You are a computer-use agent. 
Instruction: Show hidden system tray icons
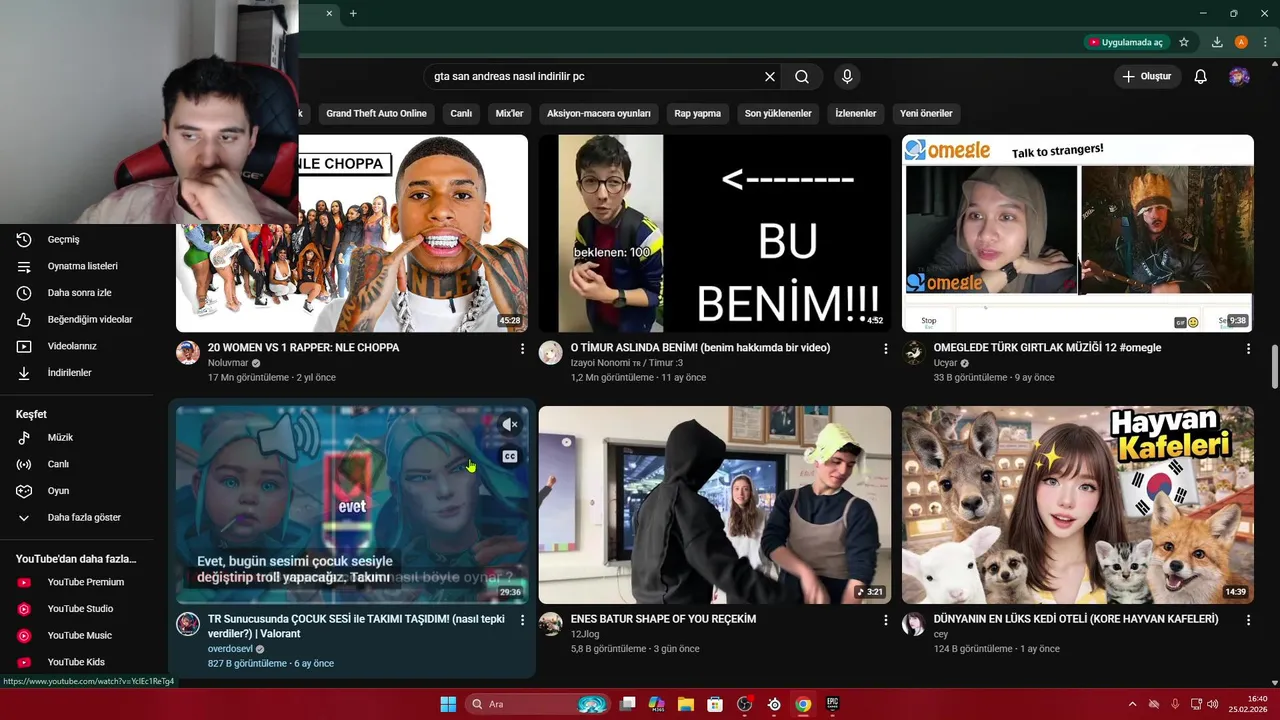pyautogui.click(x=1132, y=704)
